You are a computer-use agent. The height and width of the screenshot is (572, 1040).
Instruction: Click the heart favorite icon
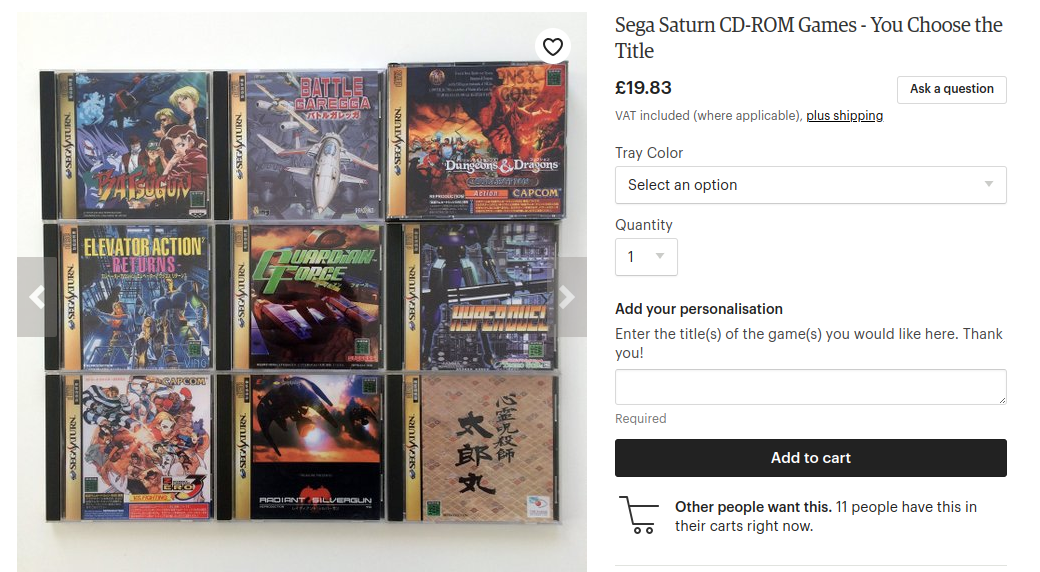pos(553,46)
